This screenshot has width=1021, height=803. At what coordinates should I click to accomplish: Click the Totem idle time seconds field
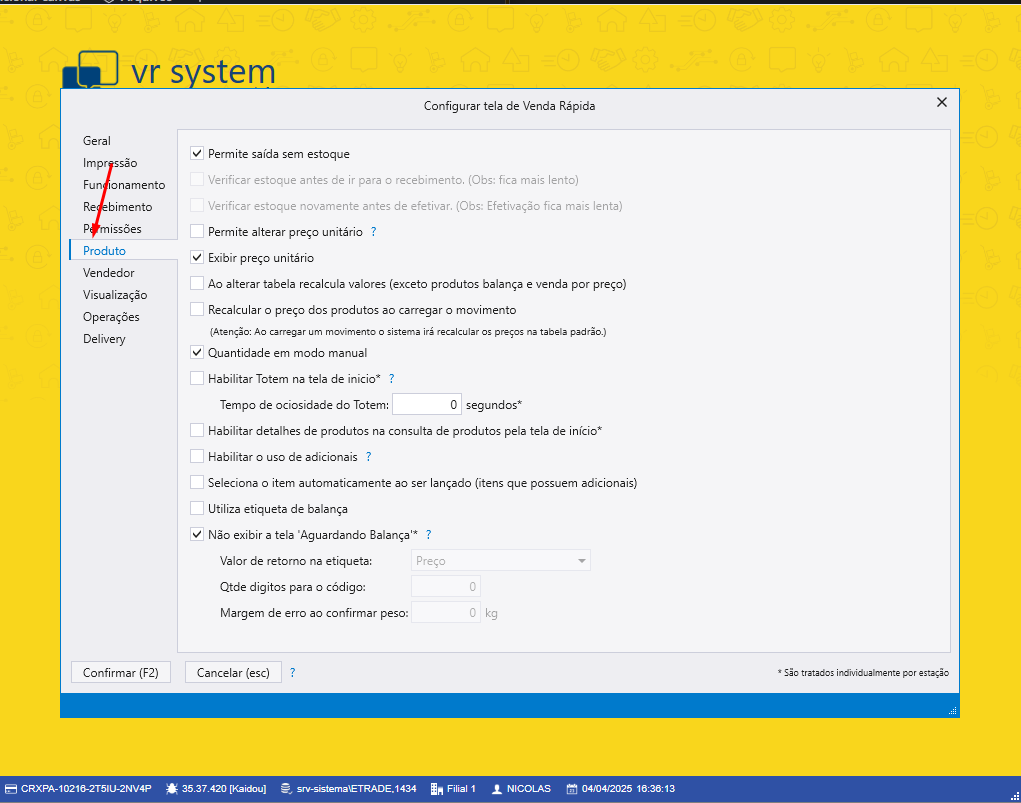tap(426, 405)
